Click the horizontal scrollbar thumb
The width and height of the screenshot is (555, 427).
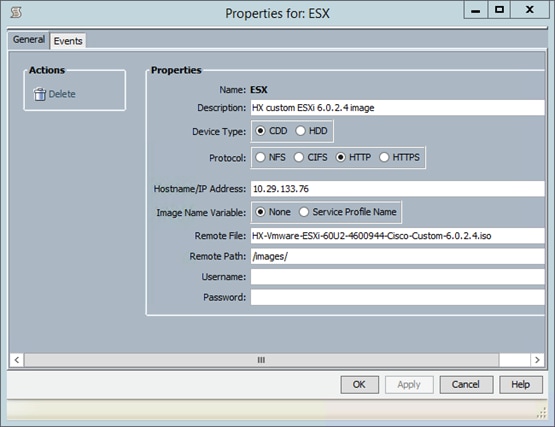[x=261, y=360]
